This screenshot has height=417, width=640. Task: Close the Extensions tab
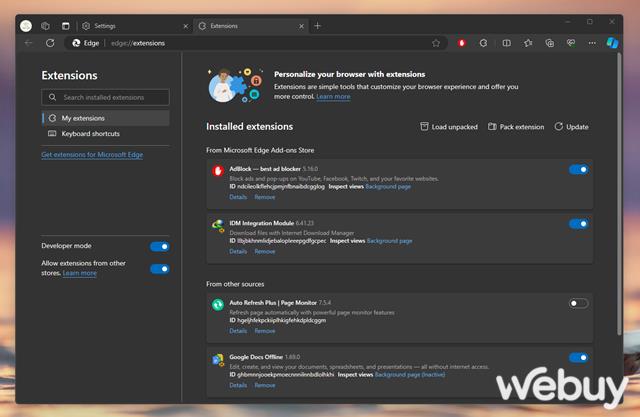(301, 26)
